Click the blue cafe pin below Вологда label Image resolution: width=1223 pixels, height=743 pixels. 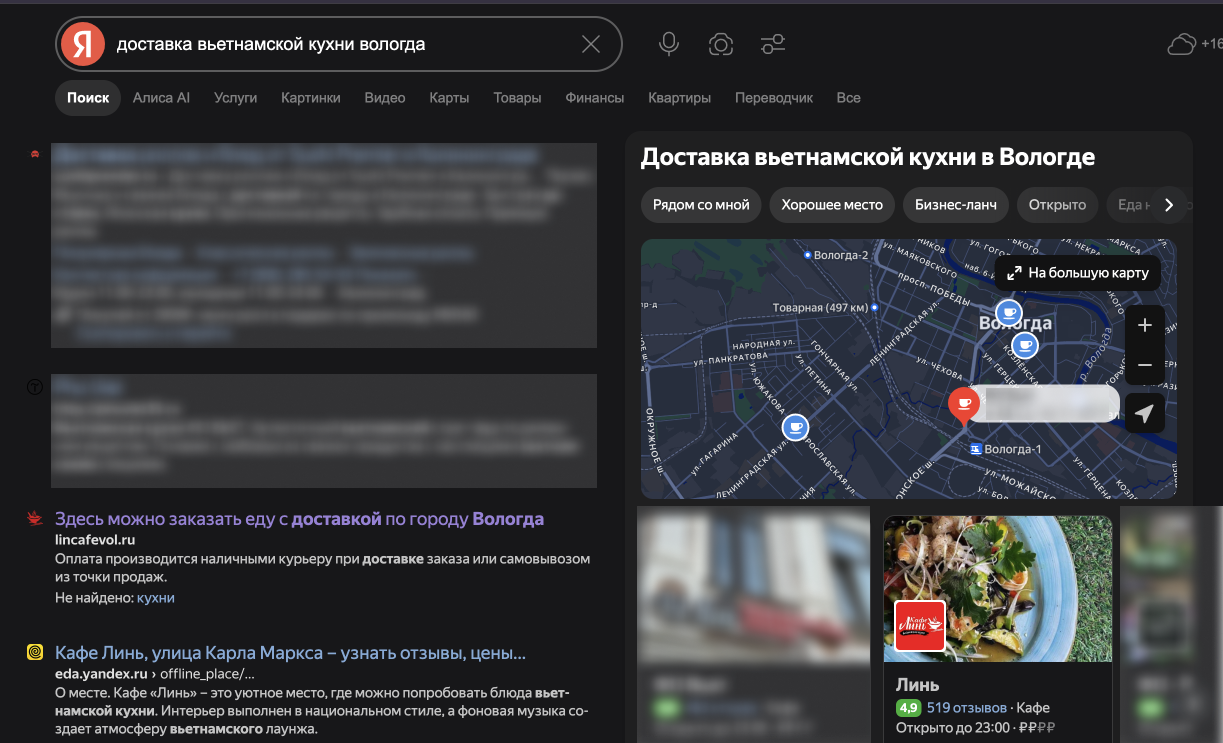click(1025, 346)
